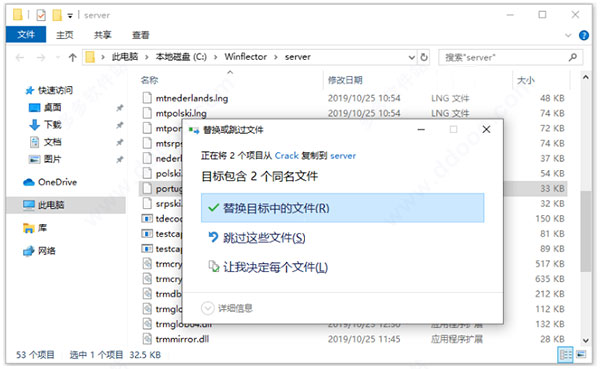Go back with the left arrow

click(20, 57)
